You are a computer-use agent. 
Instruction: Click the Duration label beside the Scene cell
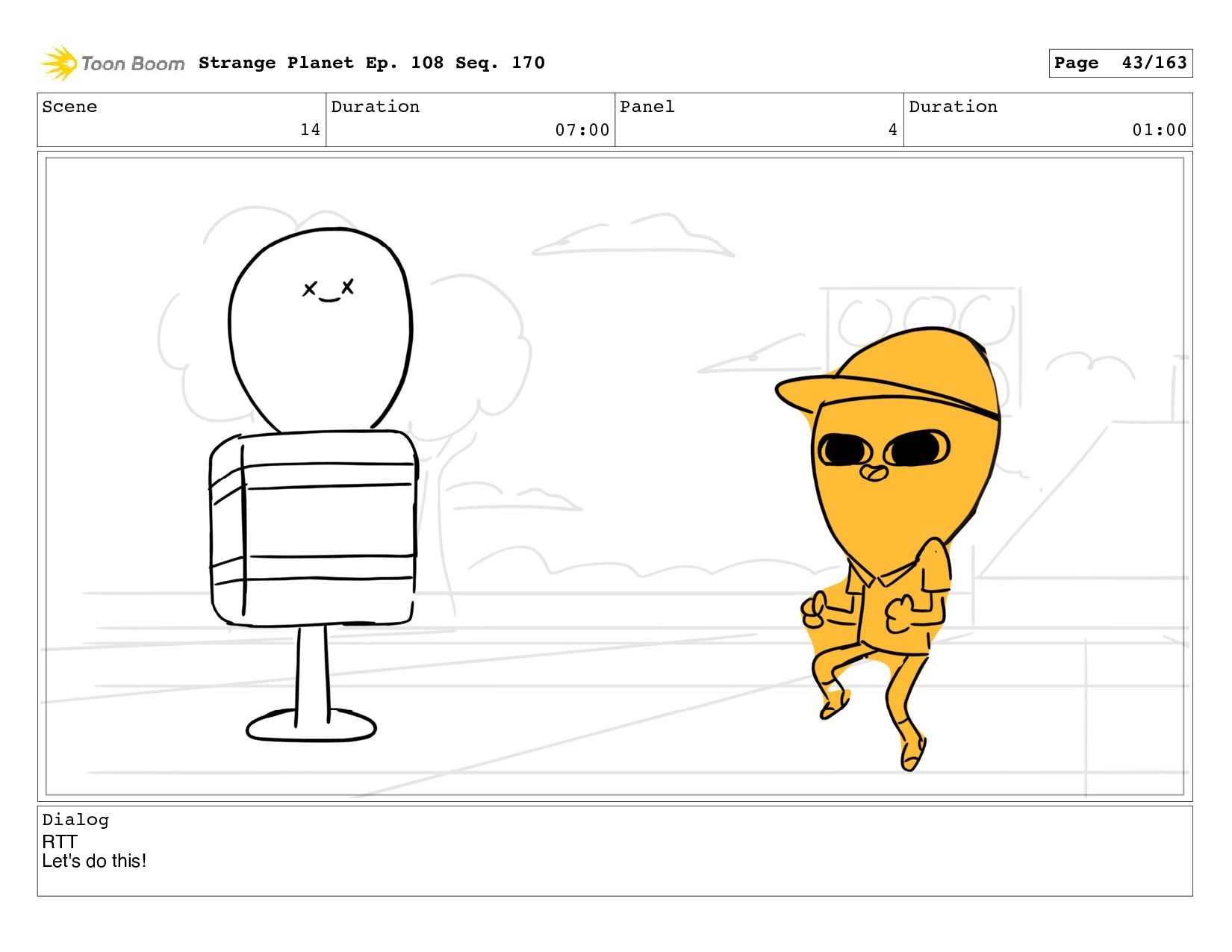(375, 107)
